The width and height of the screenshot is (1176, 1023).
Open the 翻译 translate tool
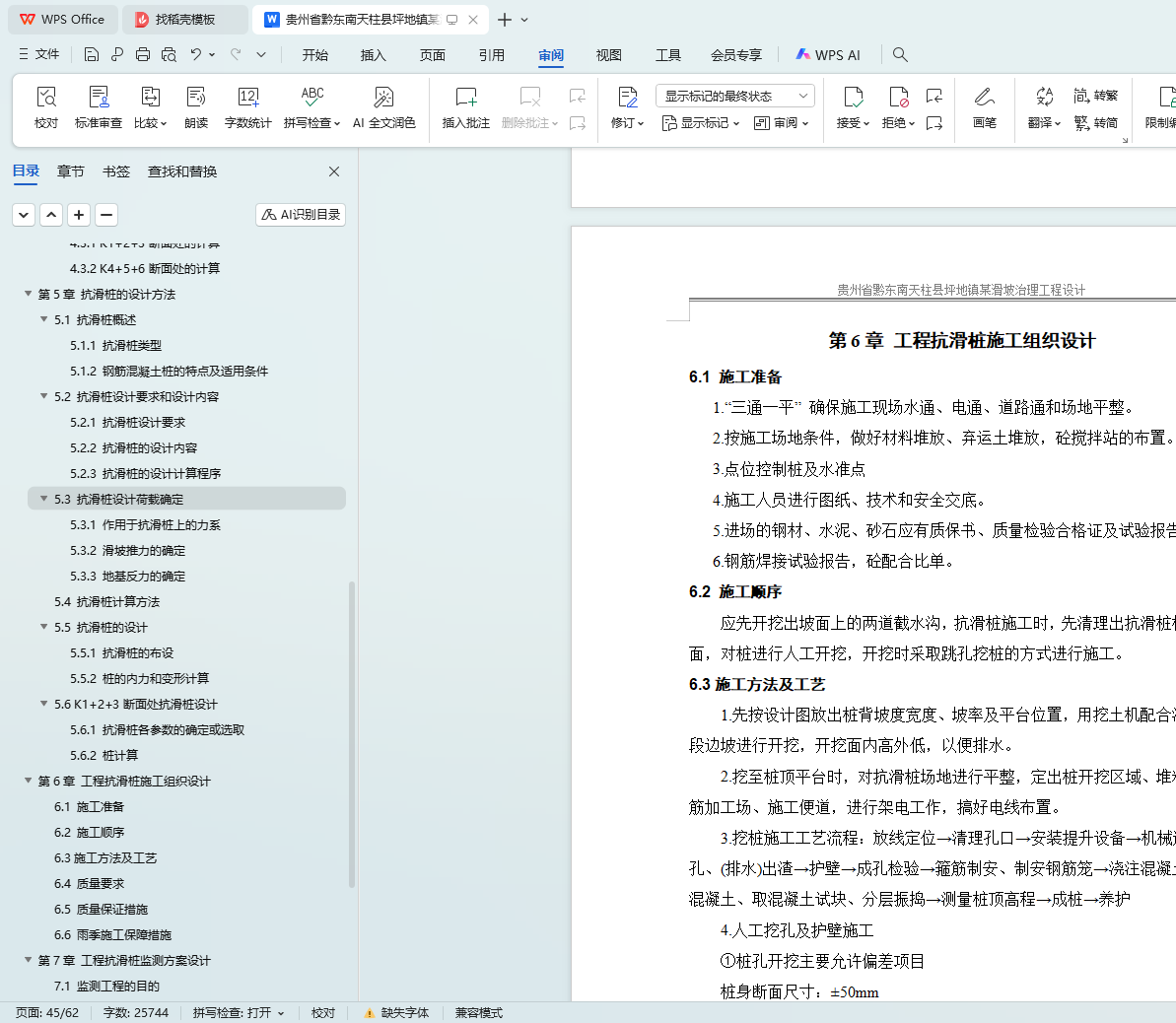[1044, 107]
